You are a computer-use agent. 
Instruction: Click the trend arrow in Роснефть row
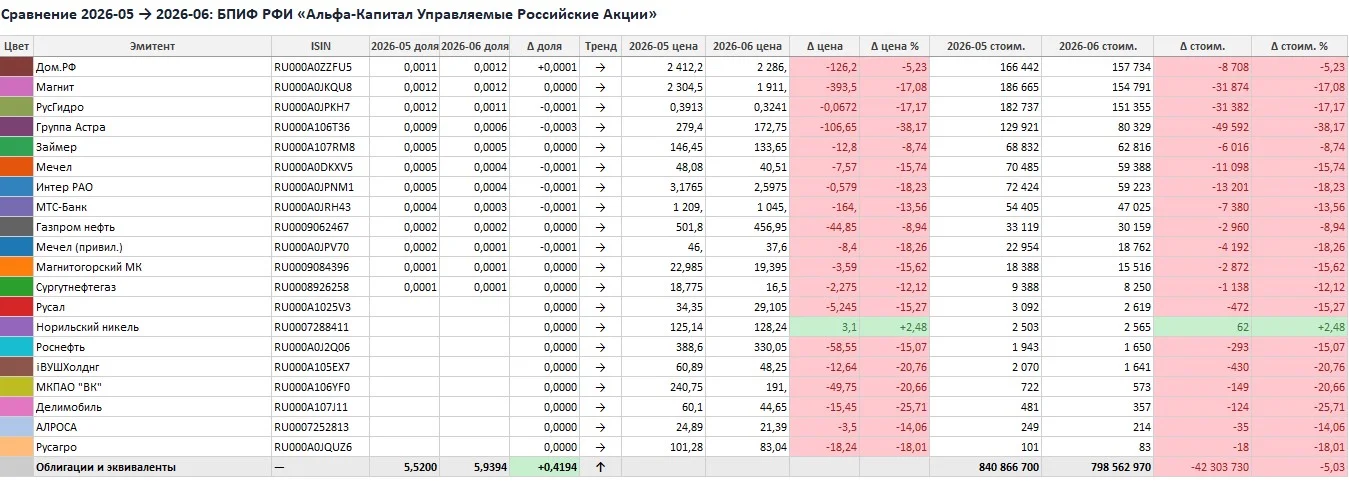coord(601,347)
